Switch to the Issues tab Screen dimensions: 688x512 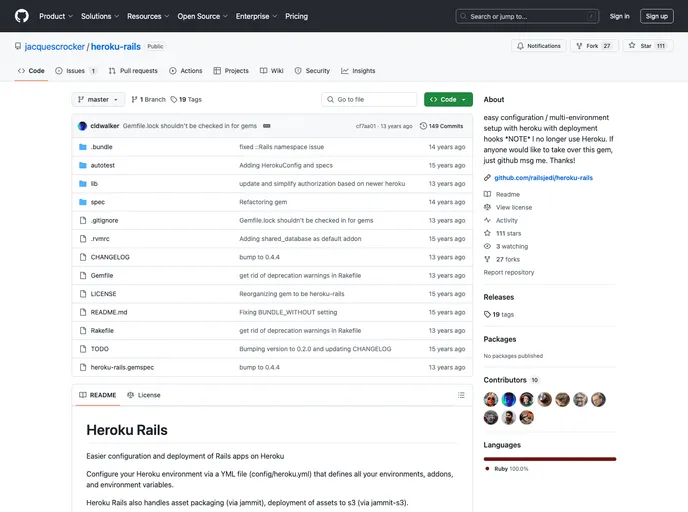click(75, 71)
